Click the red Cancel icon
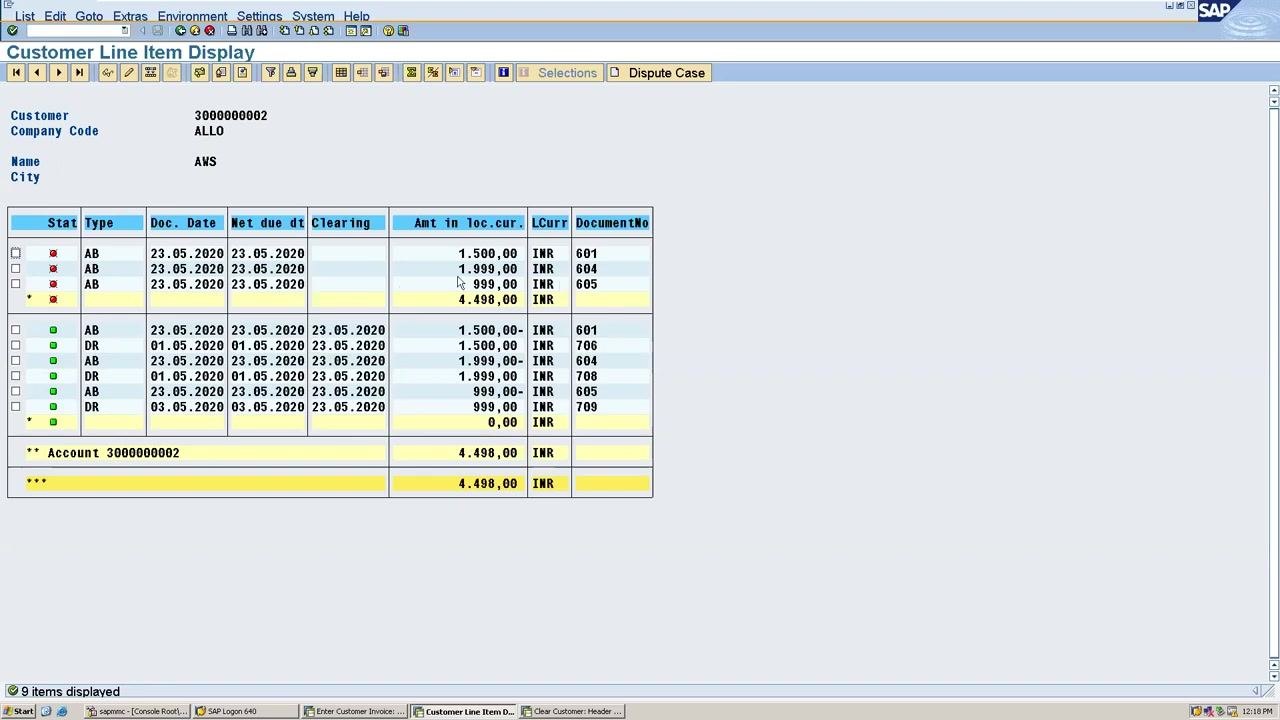The image size is (1280, 720). click(209, 31)
